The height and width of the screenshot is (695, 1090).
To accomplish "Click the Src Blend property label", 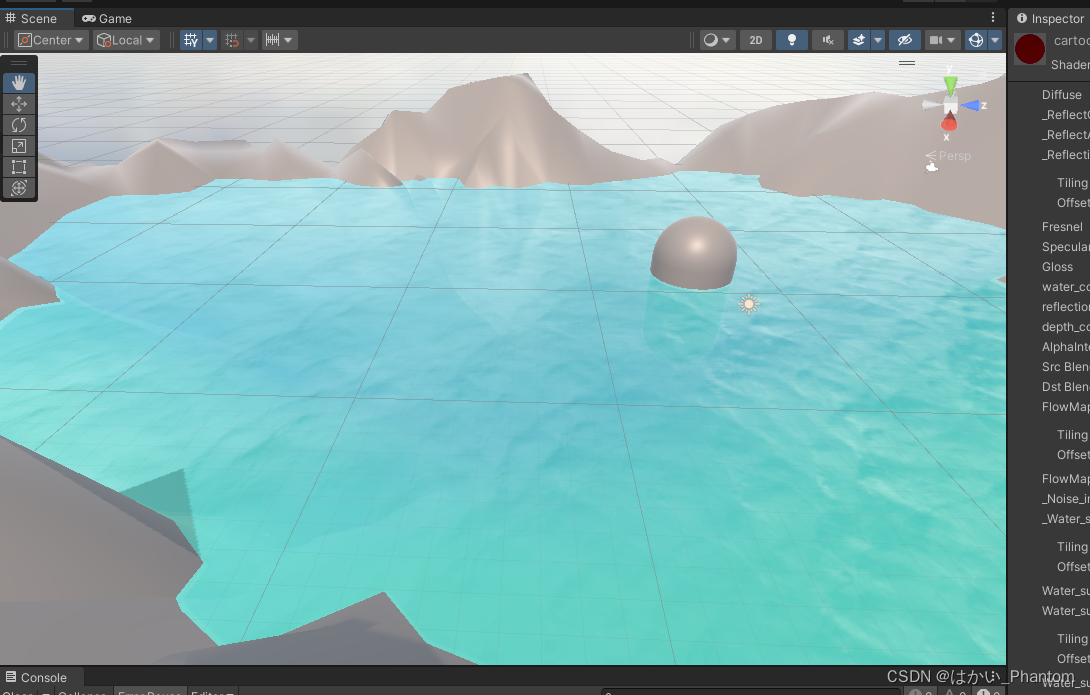I will point(1065,367).
